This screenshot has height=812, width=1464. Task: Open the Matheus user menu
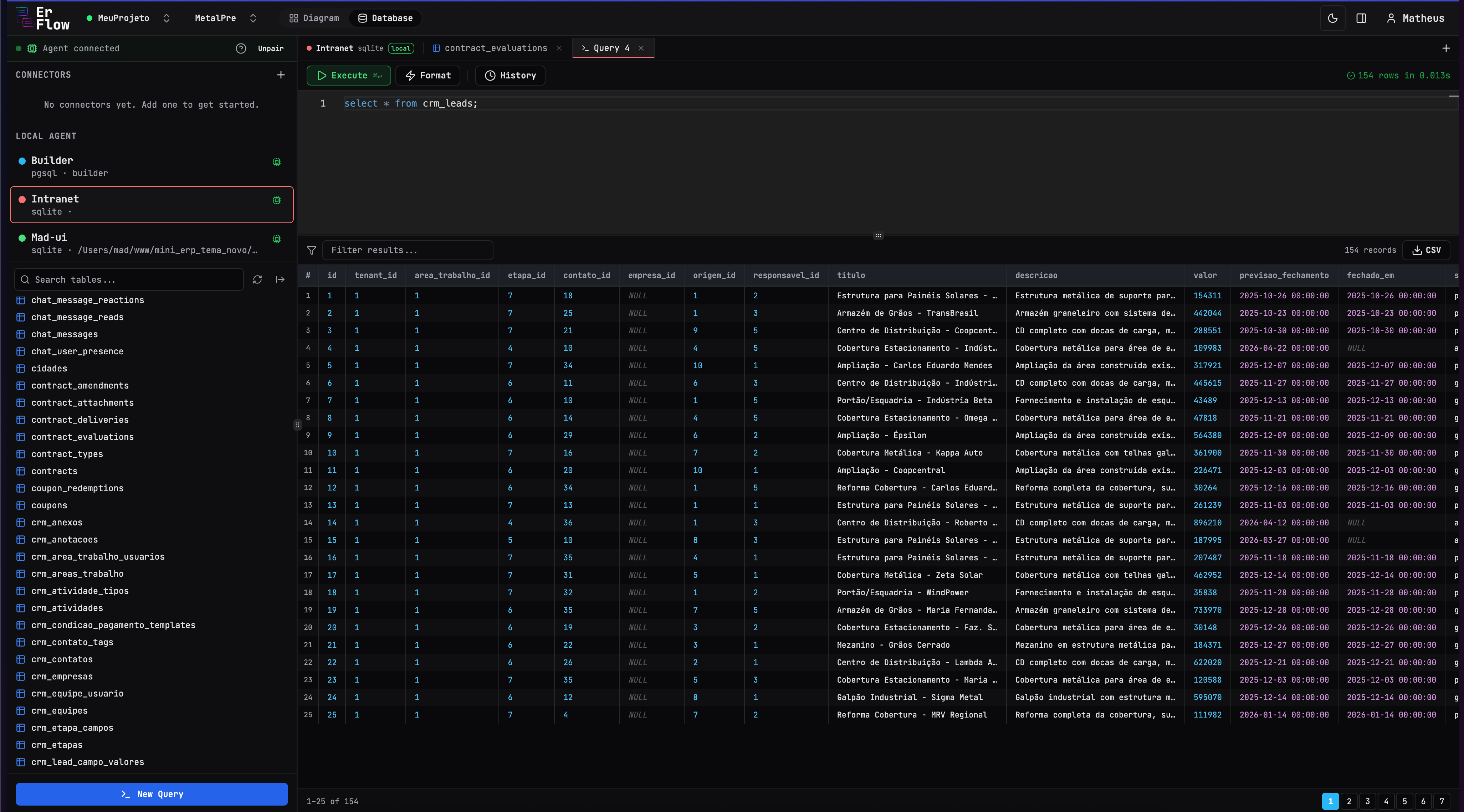[x=1415, y=18]
